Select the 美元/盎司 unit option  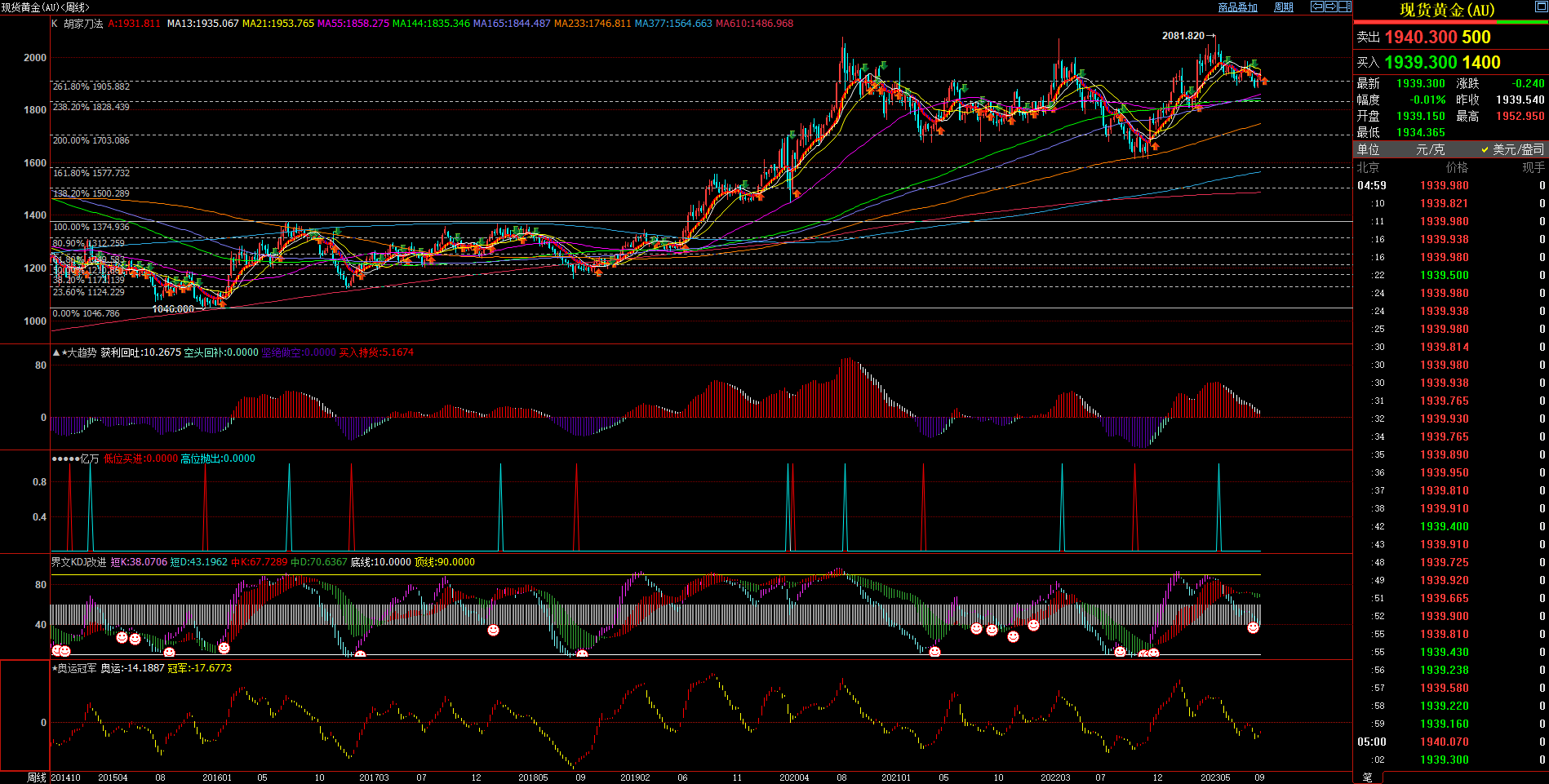(x=1512, y=149)
